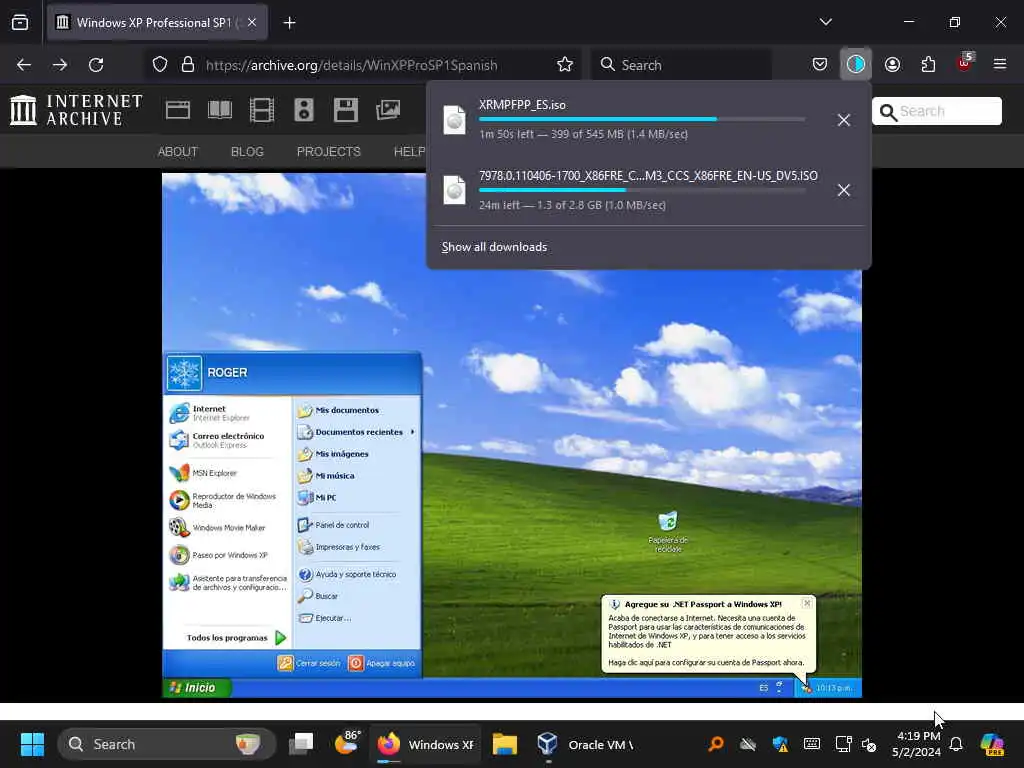Open tracking protection shield icon
Screen dimensions: 1024x768
(x=160, y=65)
